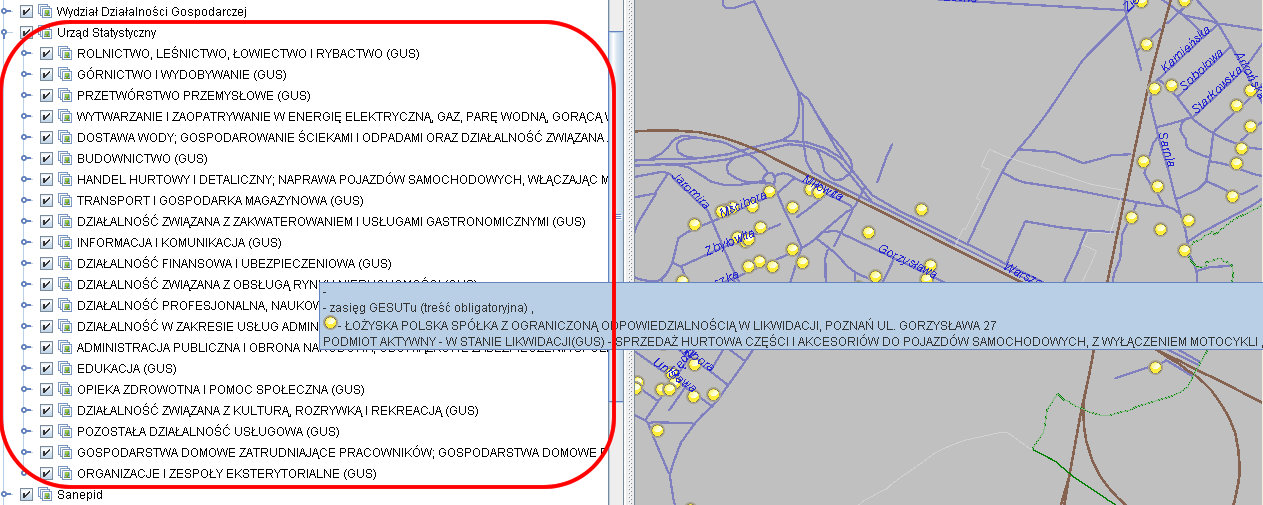Click the layer icon for GÓRNICTWO I WYDOBYWANIE
This screenshot has width=1263, height=505.
pyautogui.click(x=65, y=74)
